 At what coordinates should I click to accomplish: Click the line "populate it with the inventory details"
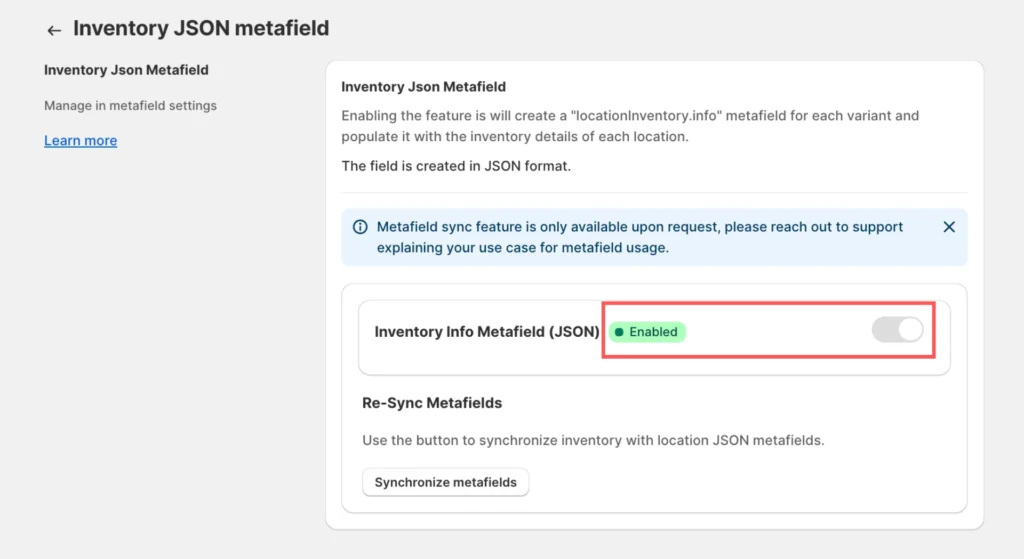click(x=515, y=136)
